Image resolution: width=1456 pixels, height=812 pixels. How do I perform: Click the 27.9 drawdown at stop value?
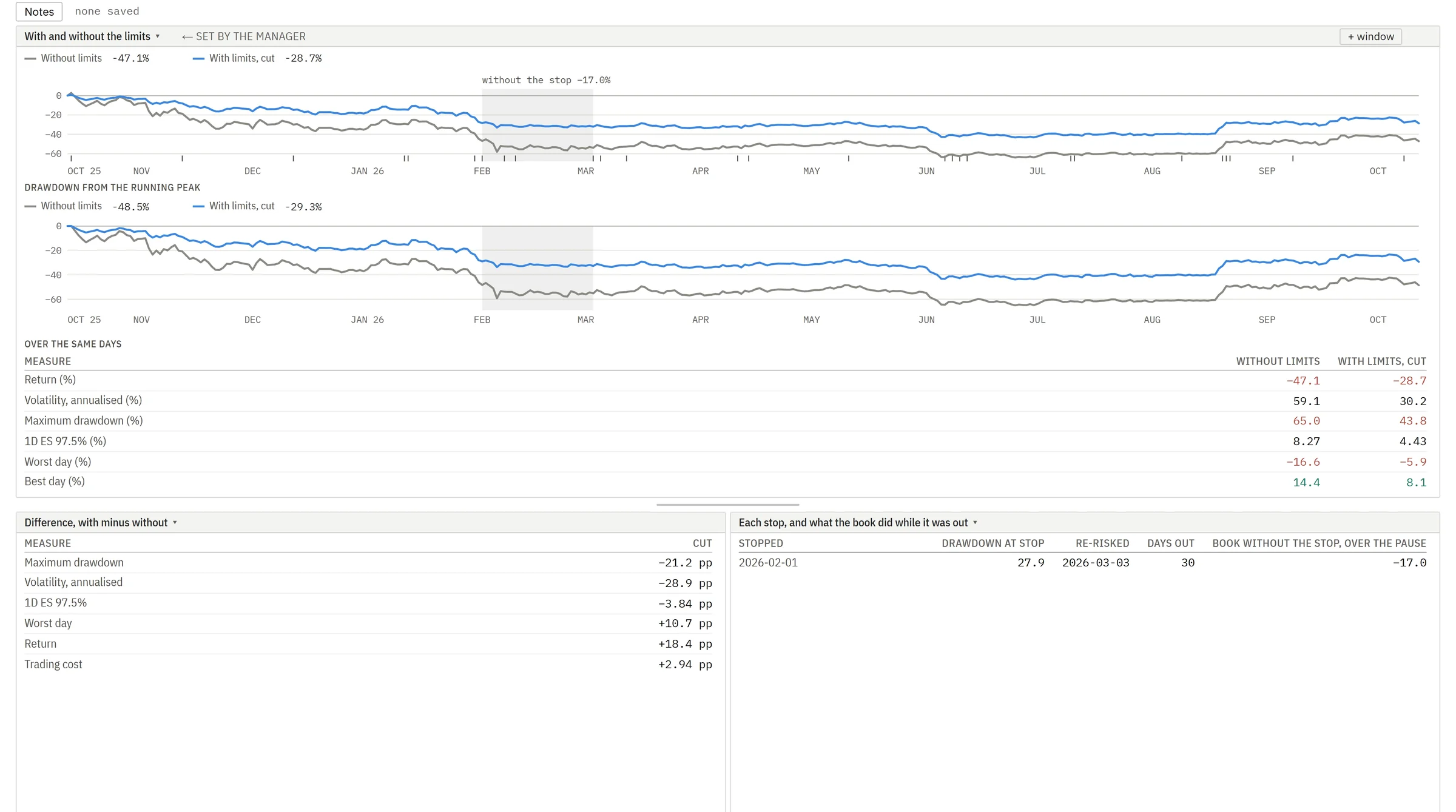[x=1031, y=563]
